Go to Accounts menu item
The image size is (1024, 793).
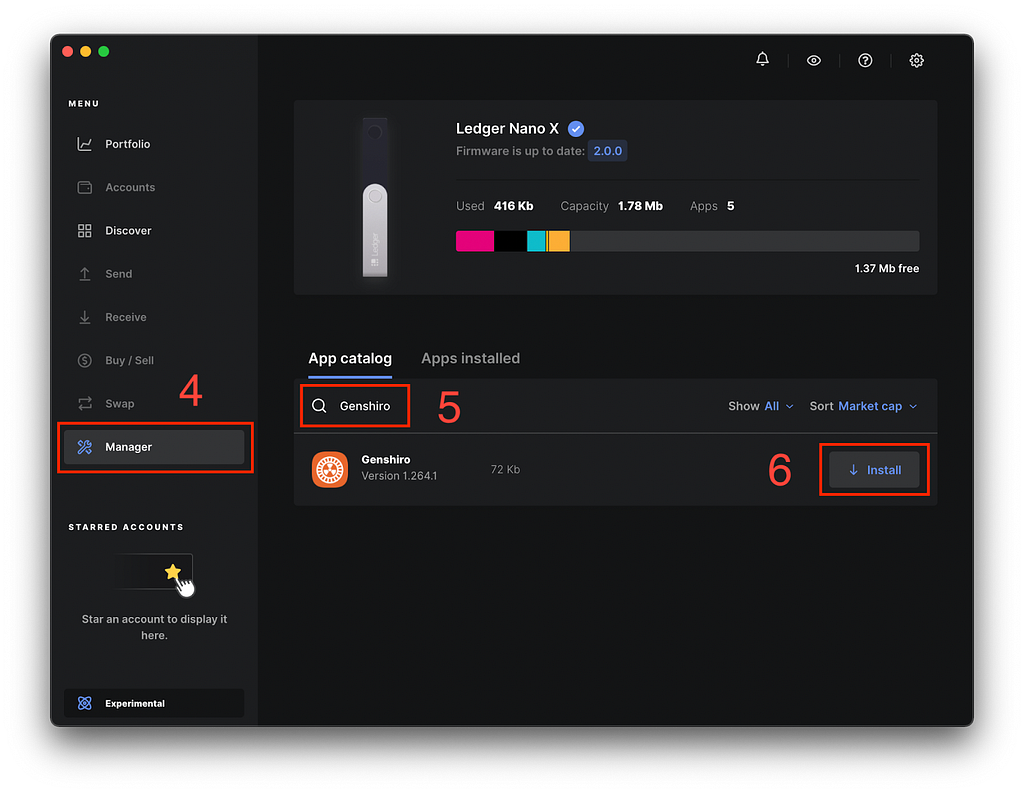(153, 187)
